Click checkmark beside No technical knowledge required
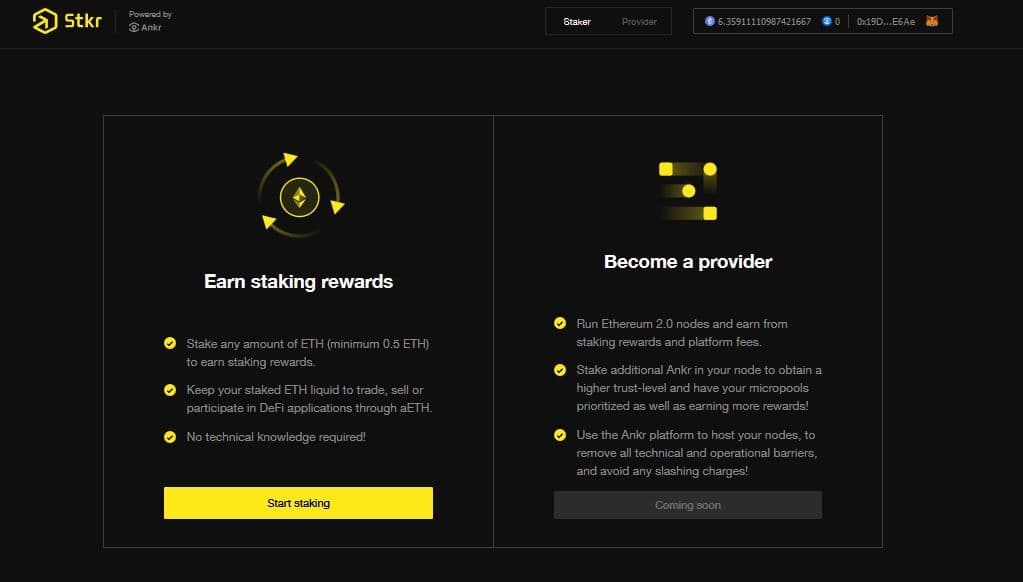Screen dimensions: 1023x582 pyautogui.click(x=170, y=437)
